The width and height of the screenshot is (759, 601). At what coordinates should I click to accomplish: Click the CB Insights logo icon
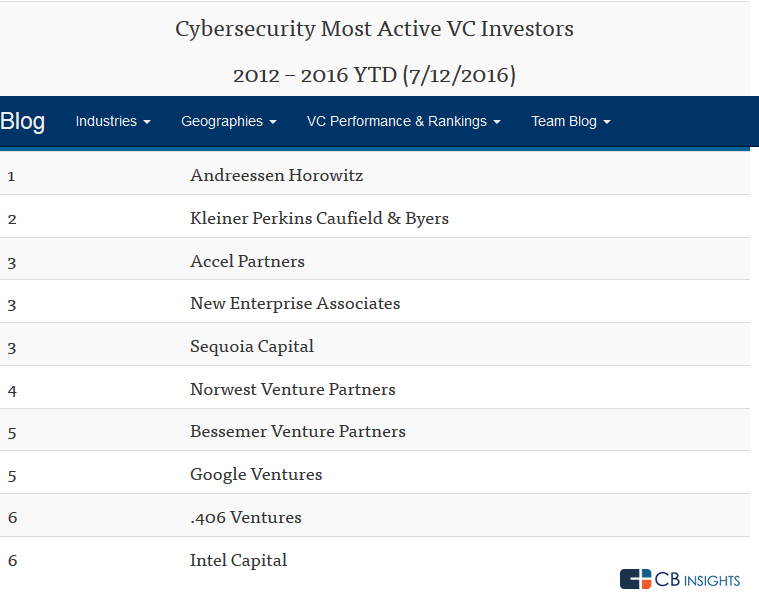point(635,579)
